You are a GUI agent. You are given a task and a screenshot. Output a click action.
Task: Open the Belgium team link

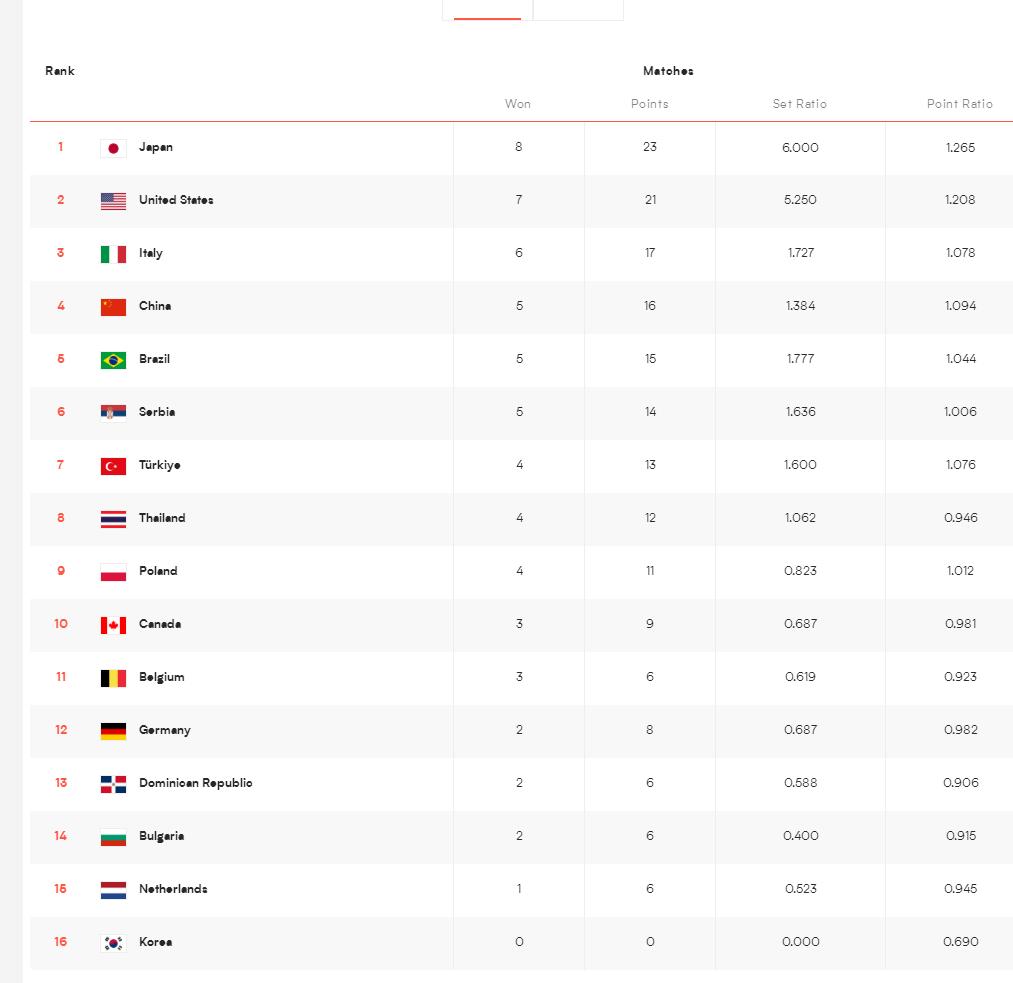point(161,677)
